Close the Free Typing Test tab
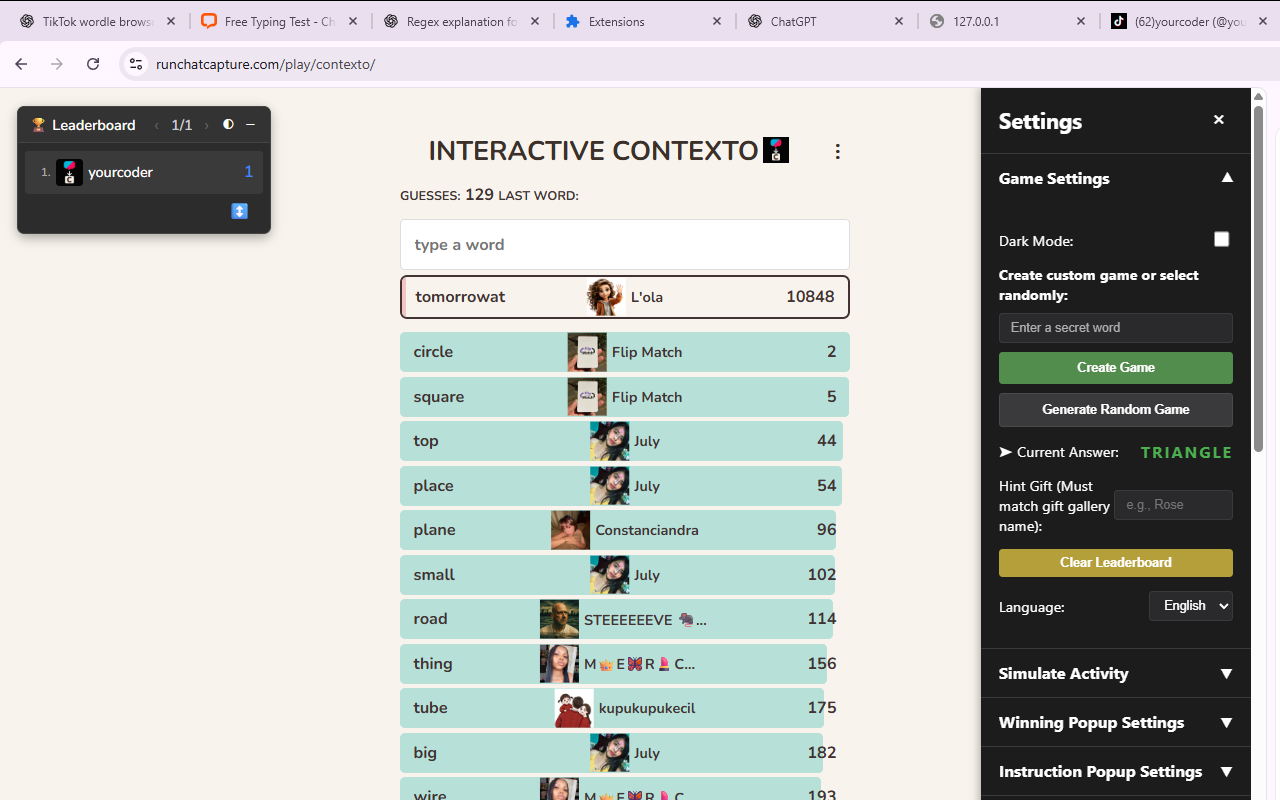This screenshot has height=800, width=1280. [x=353, y=21]
